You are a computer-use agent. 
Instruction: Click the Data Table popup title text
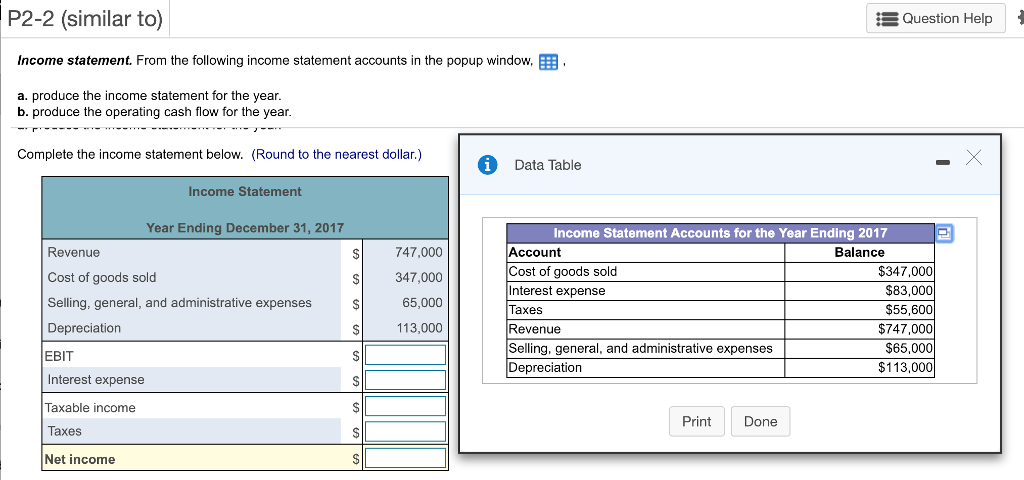547,165
